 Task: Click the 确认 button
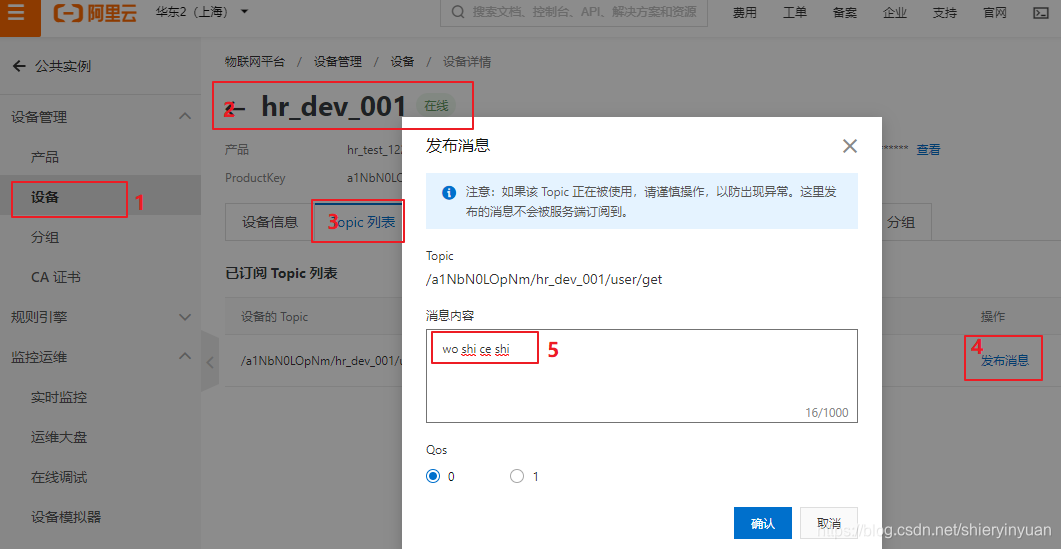tap(763, 523)
